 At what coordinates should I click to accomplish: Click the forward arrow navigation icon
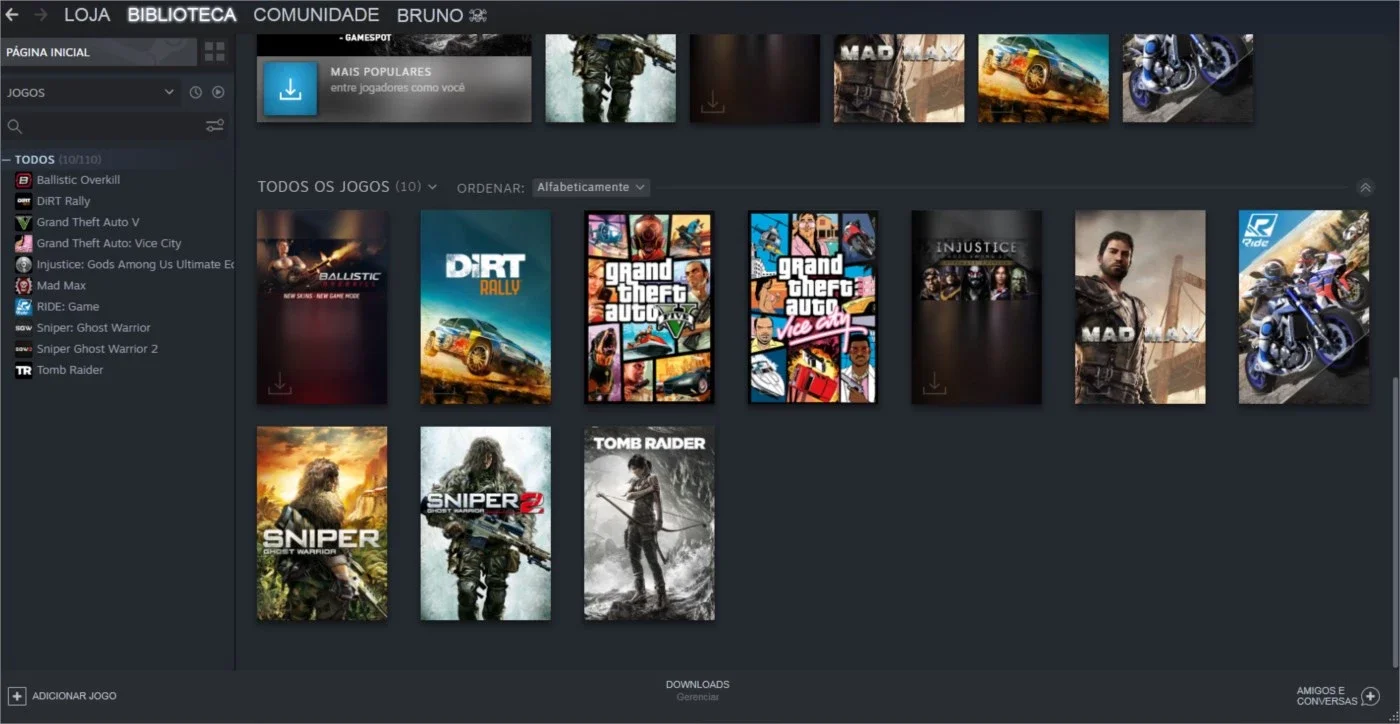[41, 15]
